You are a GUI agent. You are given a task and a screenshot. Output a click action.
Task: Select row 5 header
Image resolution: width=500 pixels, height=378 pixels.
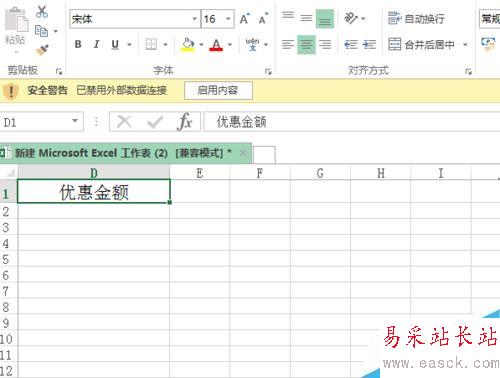tap(8, 259)
